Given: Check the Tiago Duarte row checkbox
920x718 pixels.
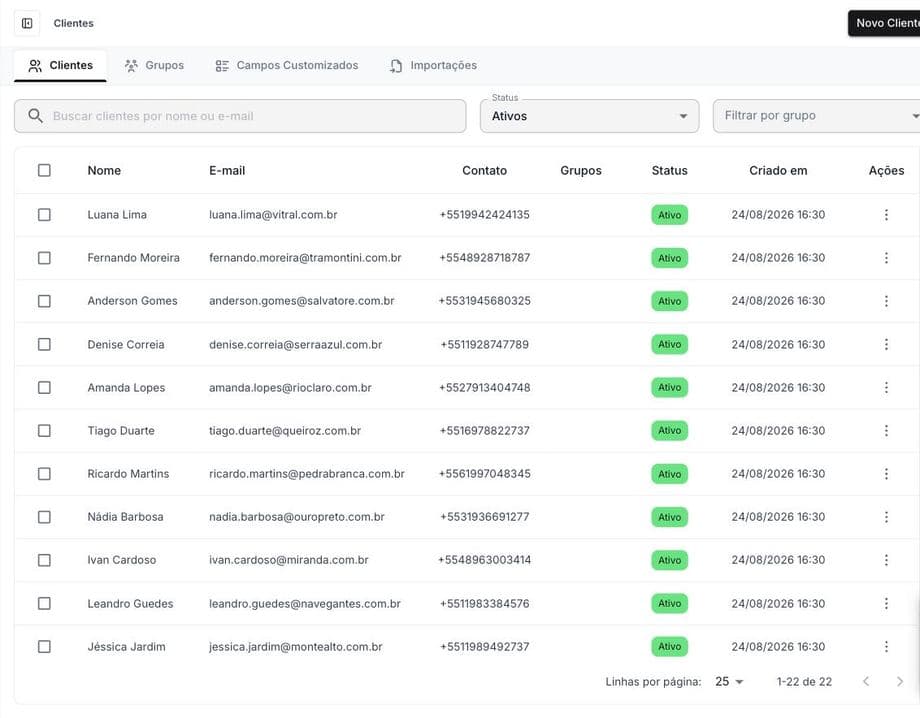Looking at the screenshot, I should coord(44,431).
